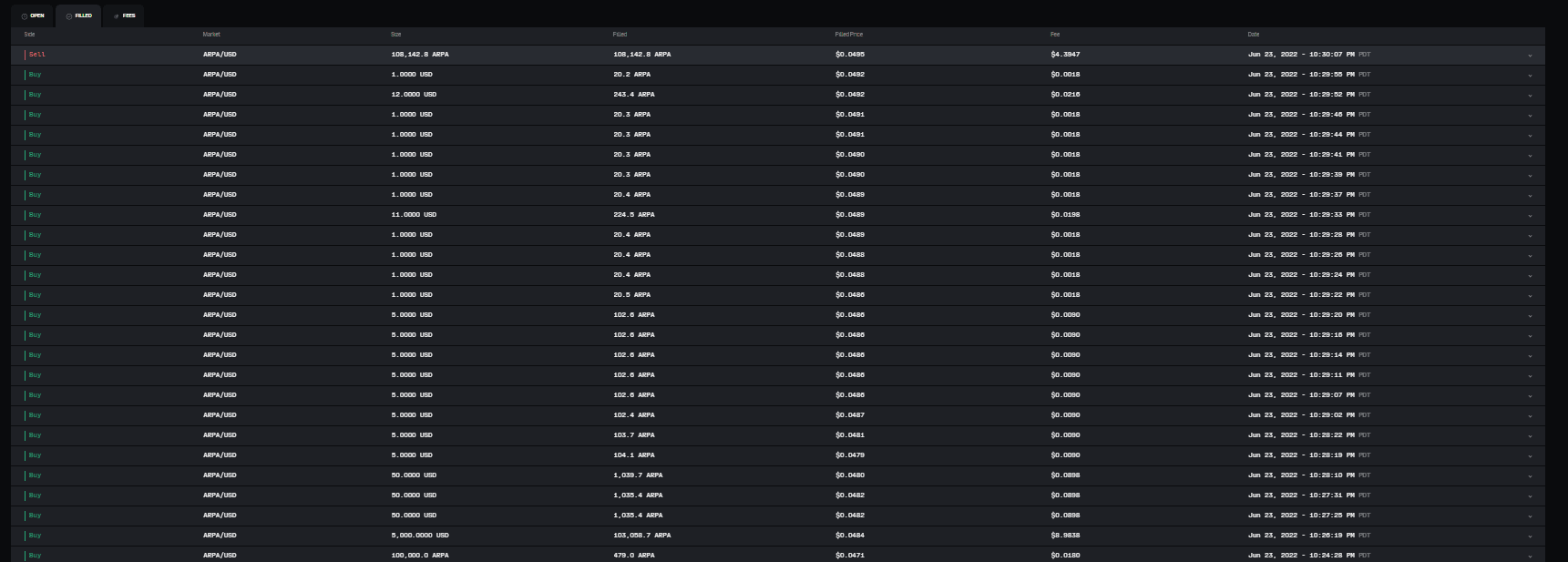Expand the order row at 10:29:16 PM
1568x562 pixels.
click(x=1530, y=335)
